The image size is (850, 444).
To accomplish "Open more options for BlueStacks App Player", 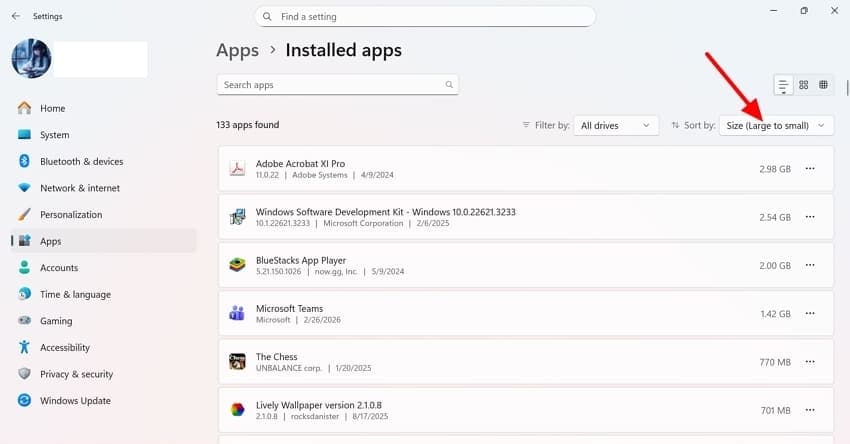I will pyautogui.click(x=810, y=265).
